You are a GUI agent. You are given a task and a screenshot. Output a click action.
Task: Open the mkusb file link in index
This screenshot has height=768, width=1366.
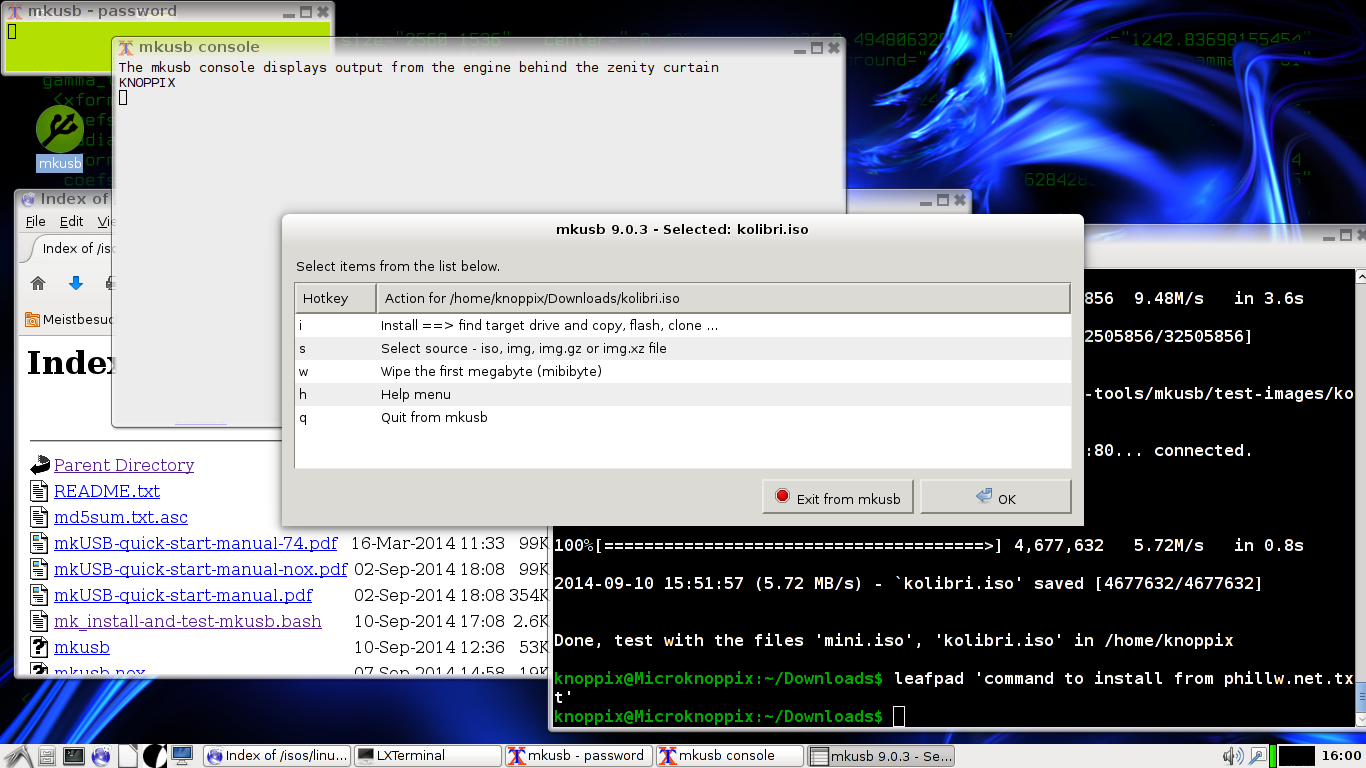pos(82,647)
